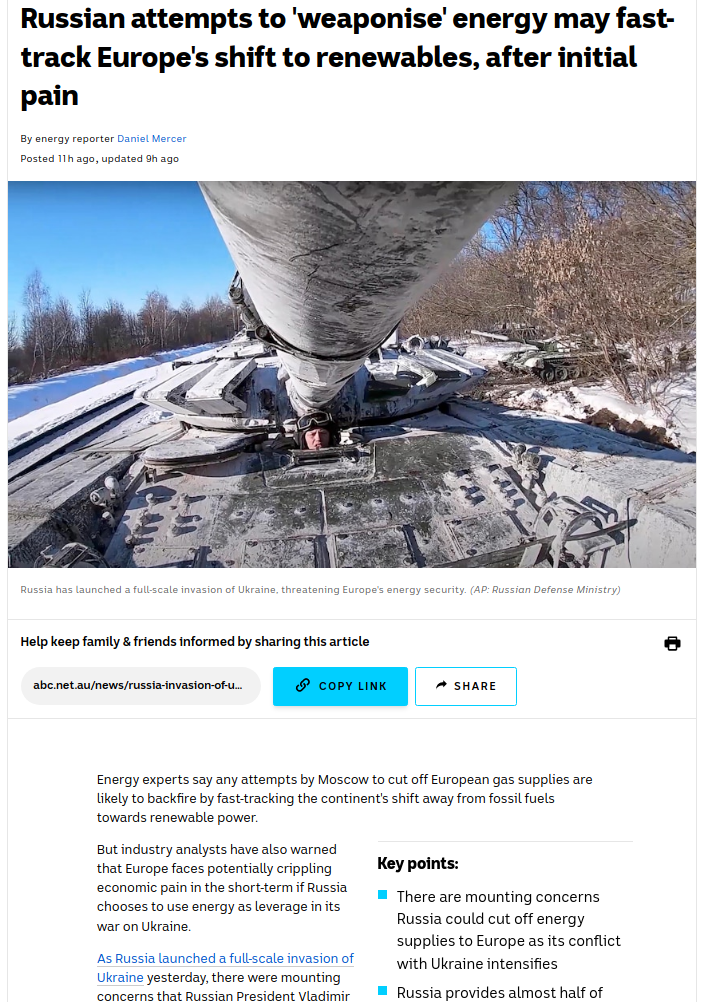Follow 'As Russia launched a full-scale invasion' link

[225, 967]
